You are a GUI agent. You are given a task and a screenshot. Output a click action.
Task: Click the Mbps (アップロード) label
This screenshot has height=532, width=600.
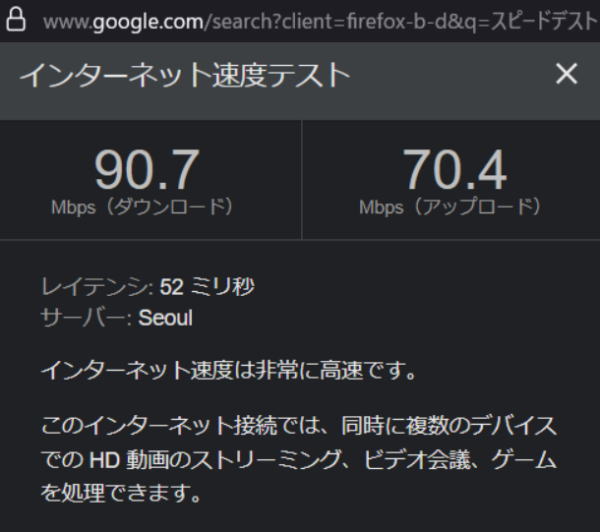click(451, 207)
